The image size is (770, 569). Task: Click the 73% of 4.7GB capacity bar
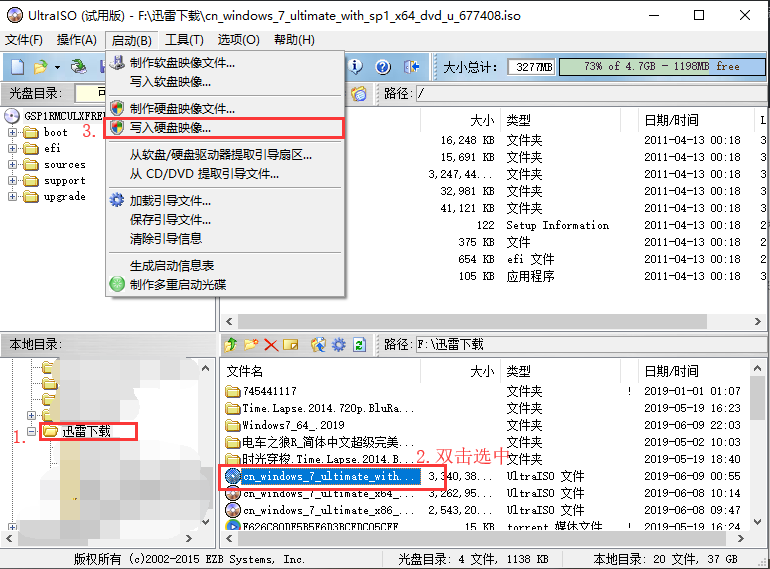coord(661,67)
